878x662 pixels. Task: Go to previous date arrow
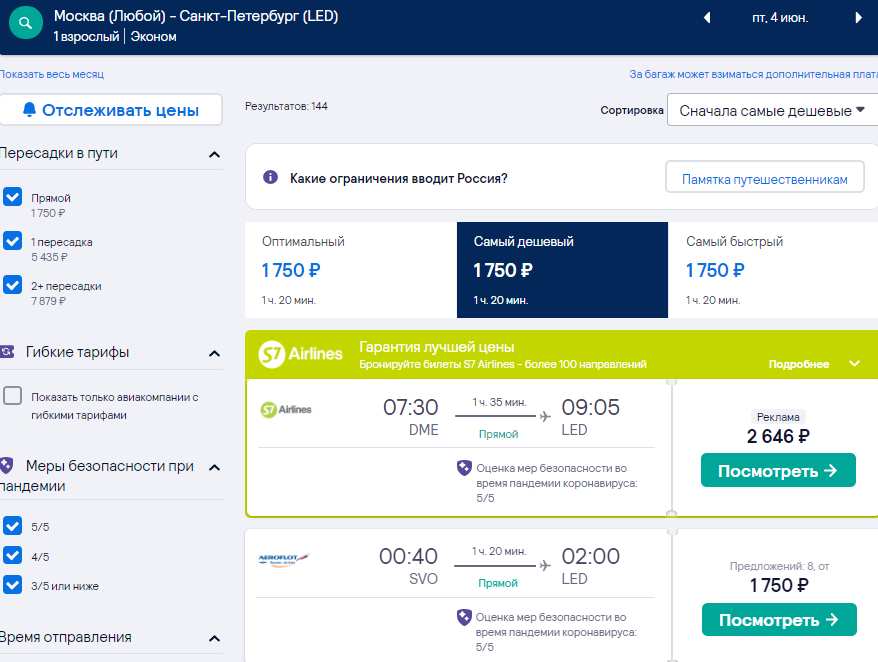707,17
